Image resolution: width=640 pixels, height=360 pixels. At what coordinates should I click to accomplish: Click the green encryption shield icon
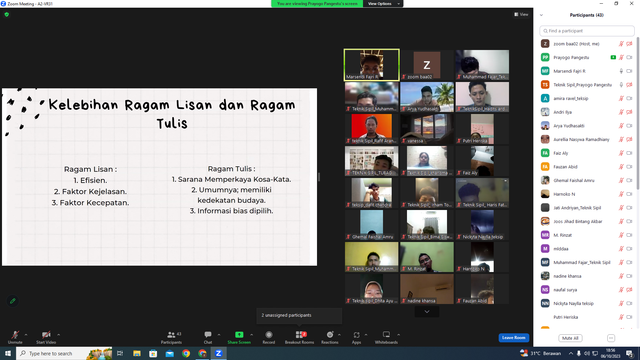[x=7, y=14]
